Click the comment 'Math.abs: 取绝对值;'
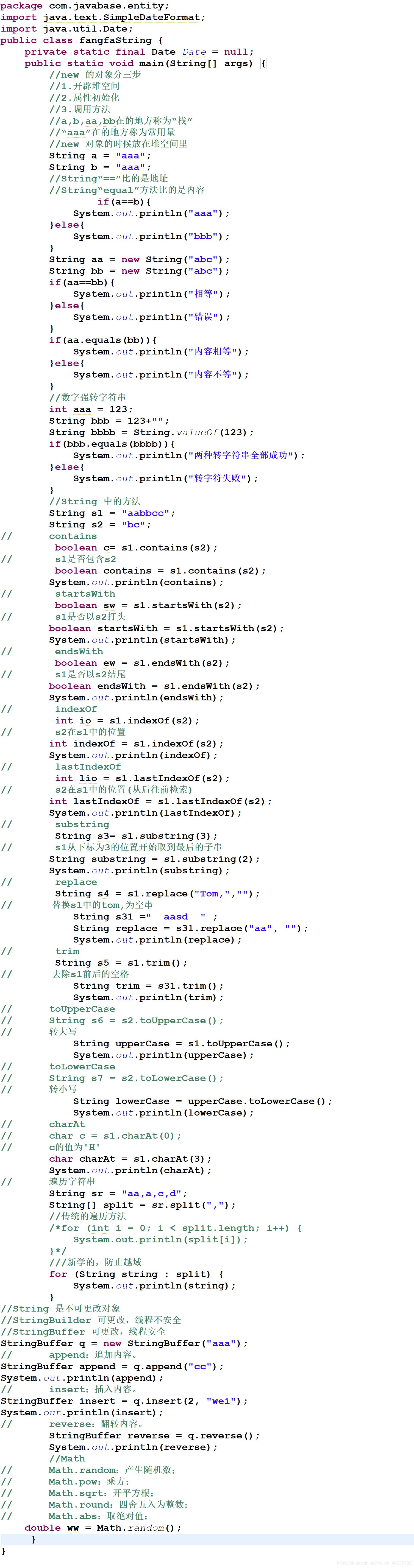Viewport: 414px width, 1568px height. [x=98, y=1516]
